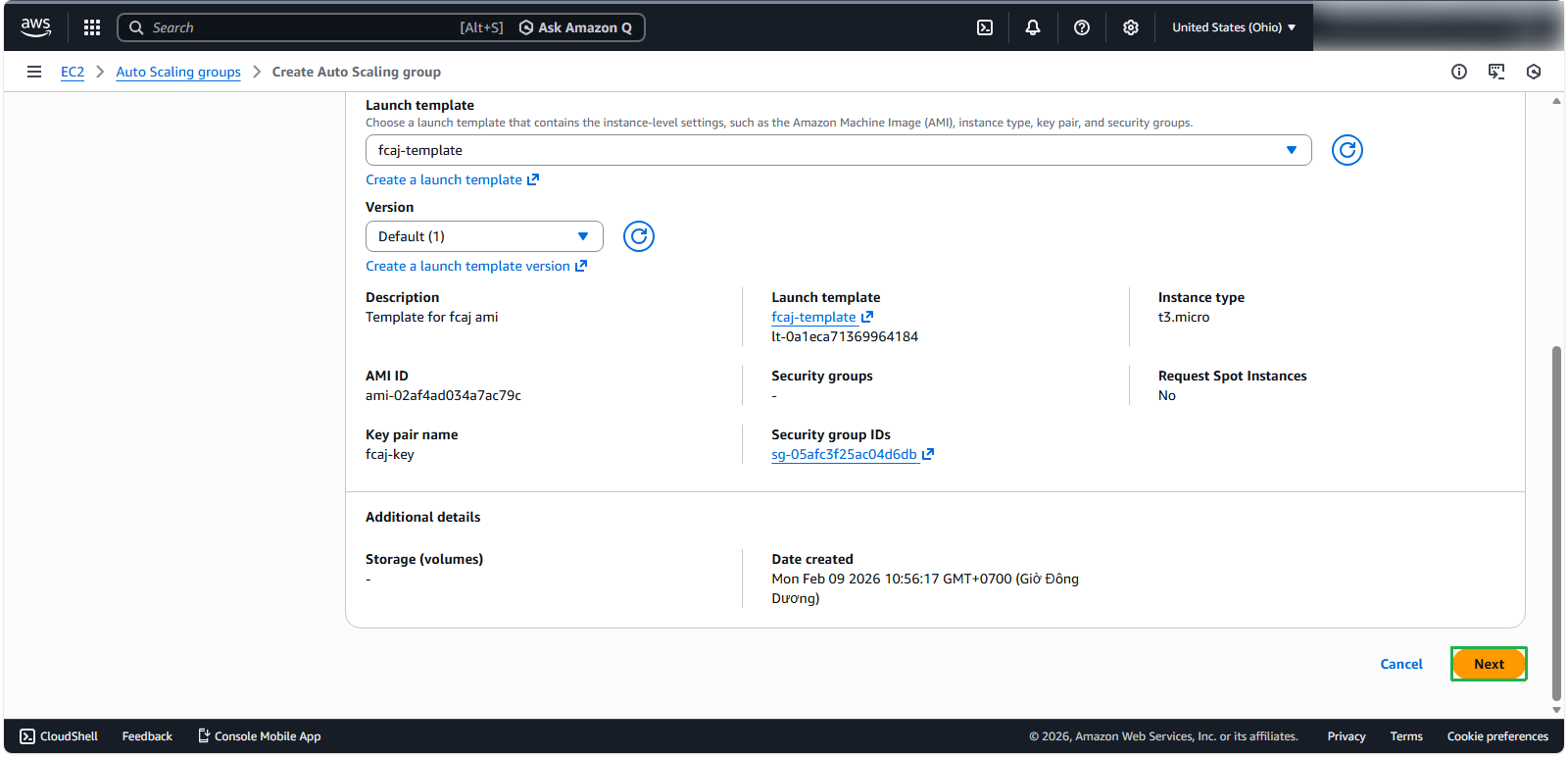Select launch template ID lt-0a1eca71369964184
Viewport: 1568px width, 757px height.
pyautogui.click(x=845, y=336)
